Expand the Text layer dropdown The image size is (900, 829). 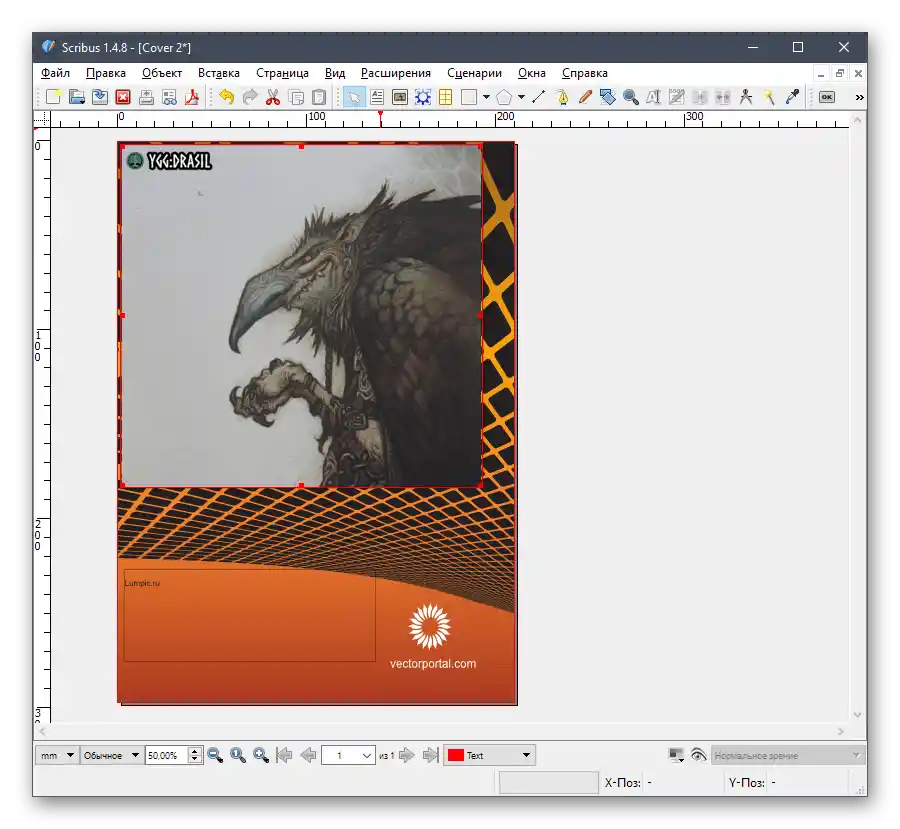click(x=489, y=755)
